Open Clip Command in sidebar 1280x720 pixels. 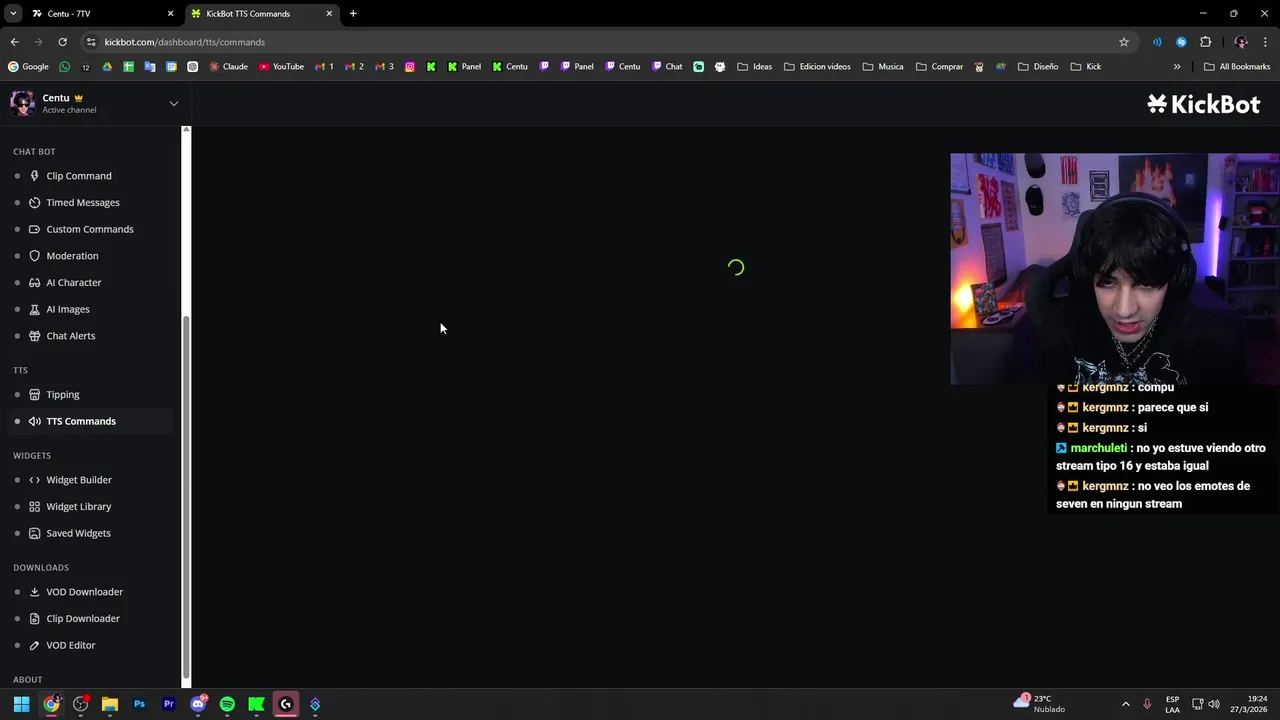coord(79,176)
